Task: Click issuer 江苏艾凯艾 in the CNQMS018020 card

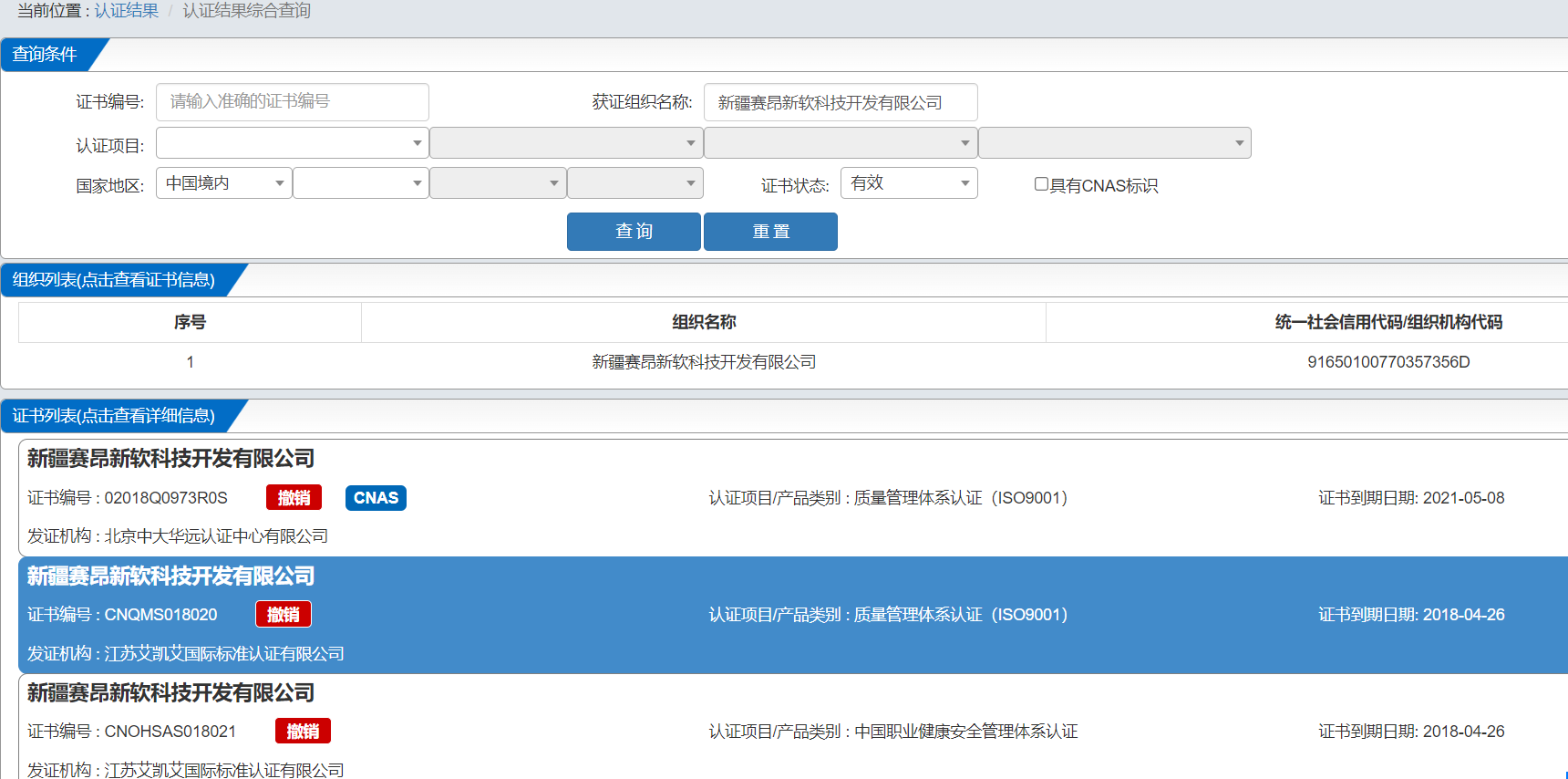Action: click(224, 654)
